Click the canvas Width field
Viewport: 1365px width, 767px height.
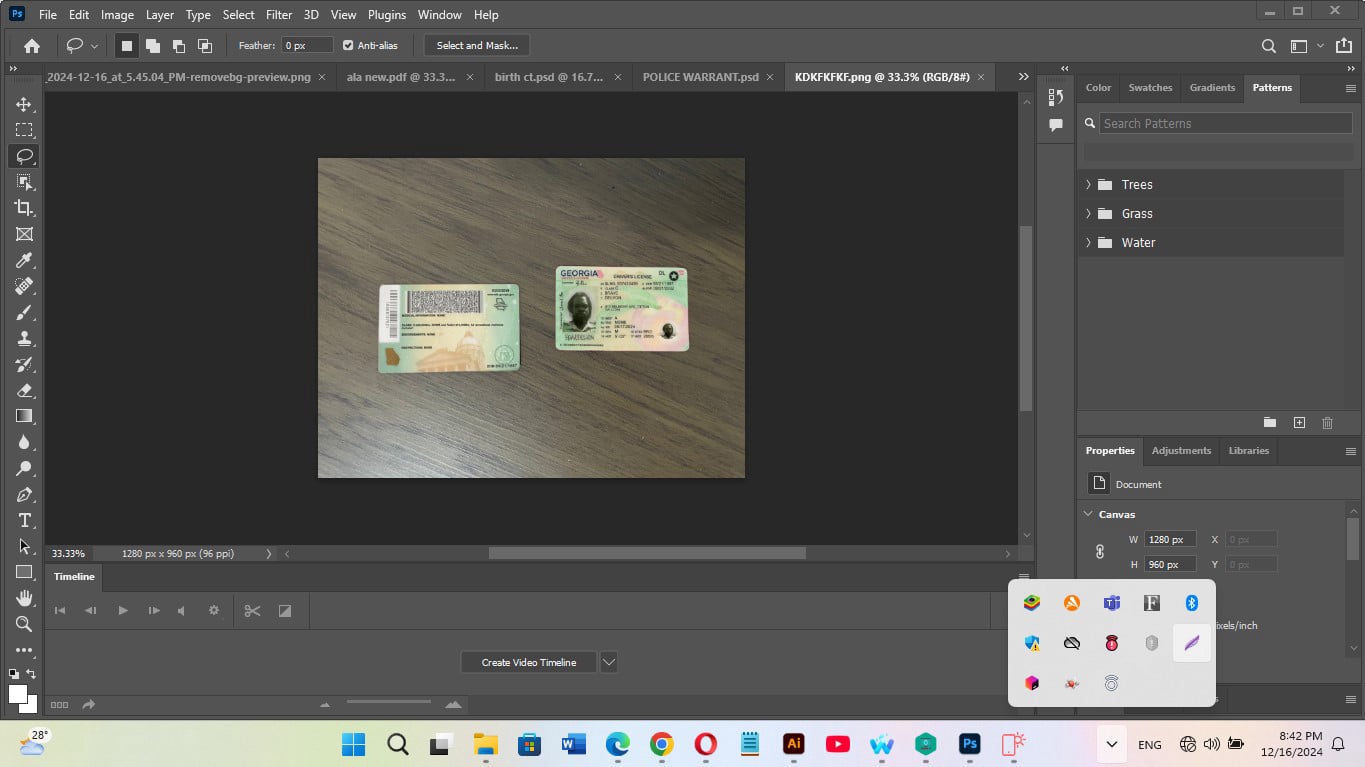(1170, 539)
